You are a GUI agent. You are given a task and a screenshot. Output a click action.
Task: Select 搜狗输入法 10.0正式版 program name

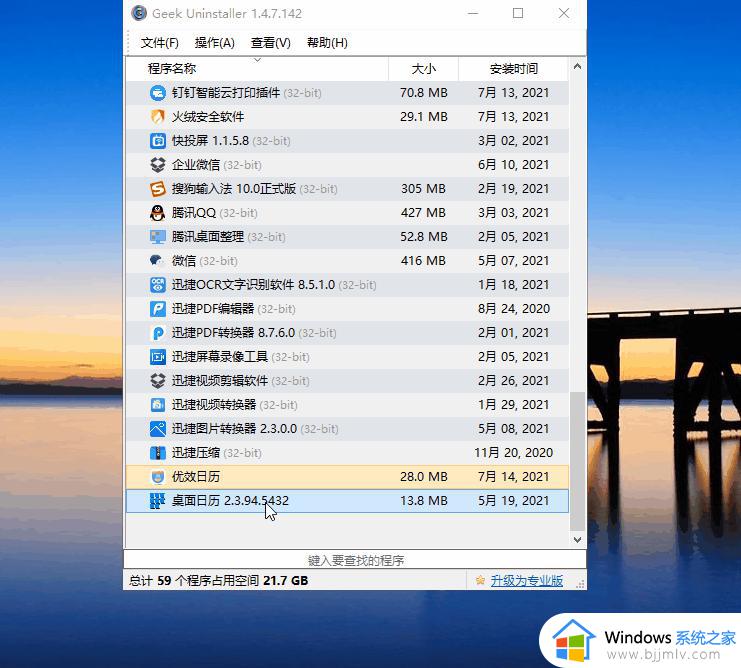(x=233, y=189)
